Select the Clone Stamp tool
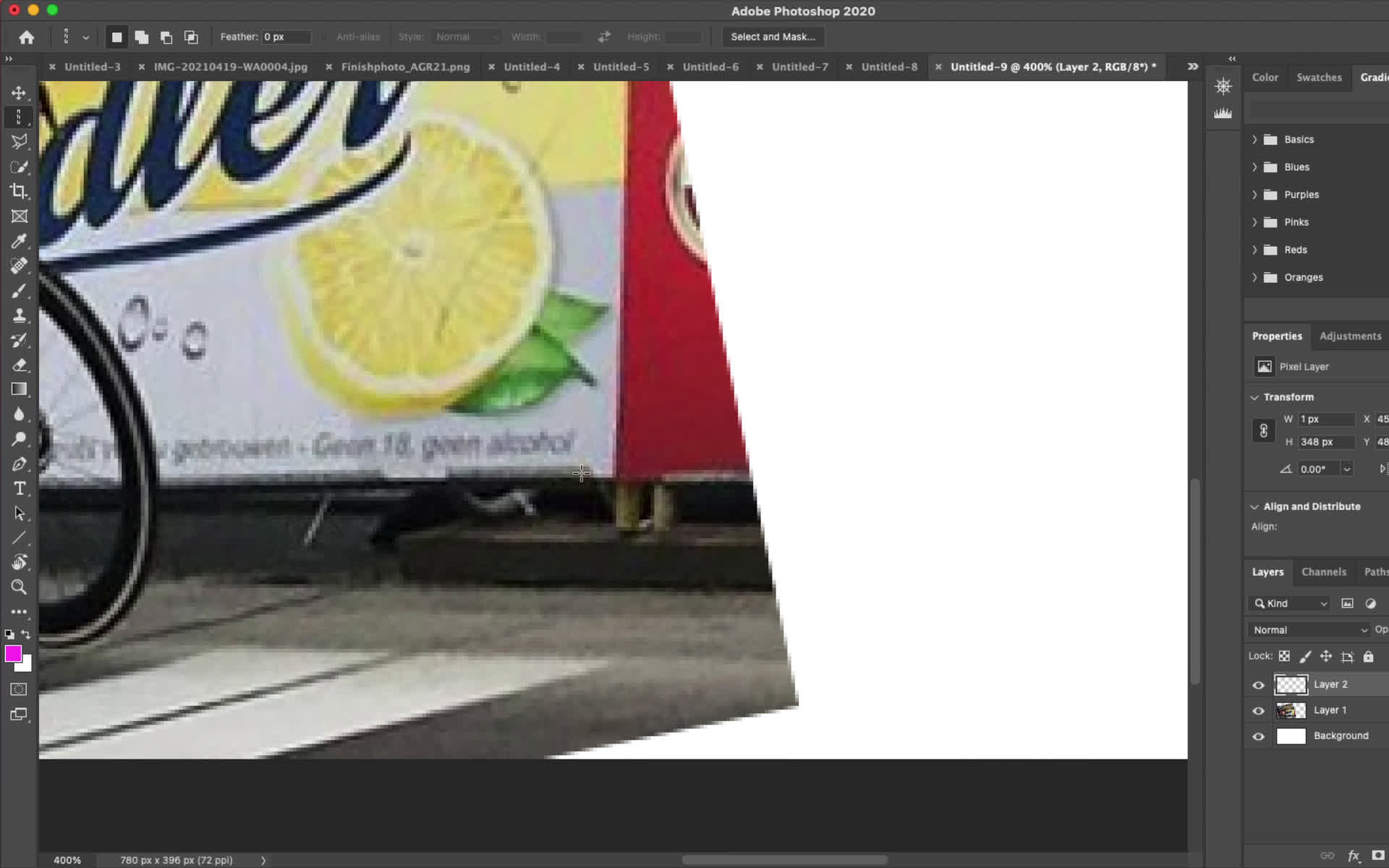Screen dimensions: 1389x868 19,315
